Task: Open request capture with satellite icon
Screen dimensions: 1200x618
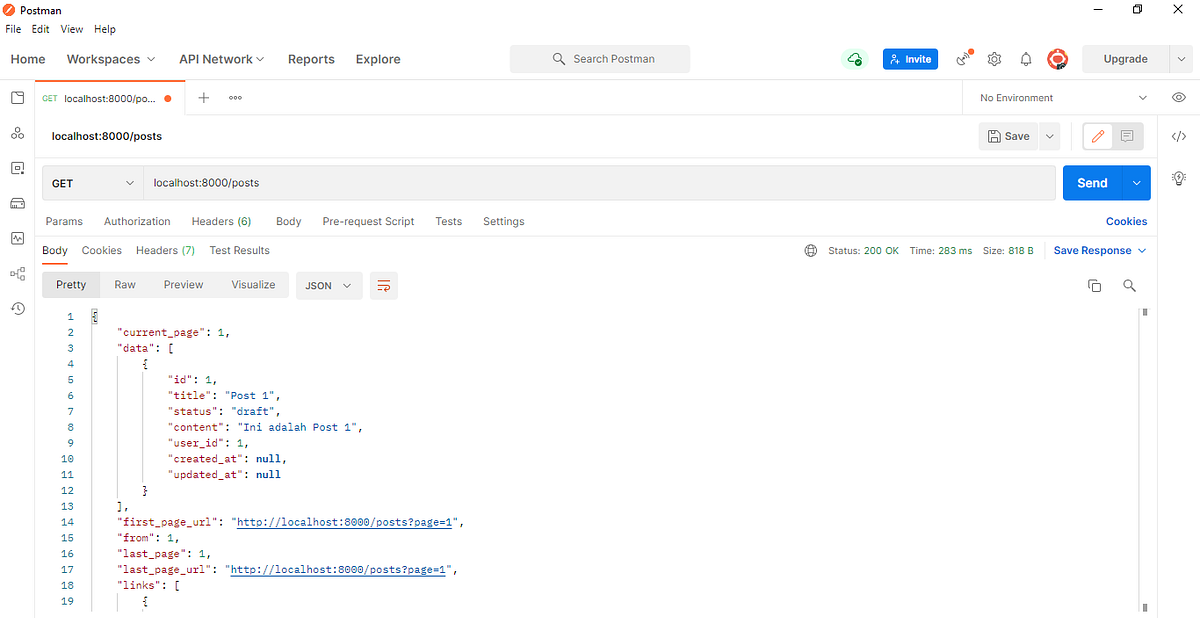Action: [x=962, y=59]
